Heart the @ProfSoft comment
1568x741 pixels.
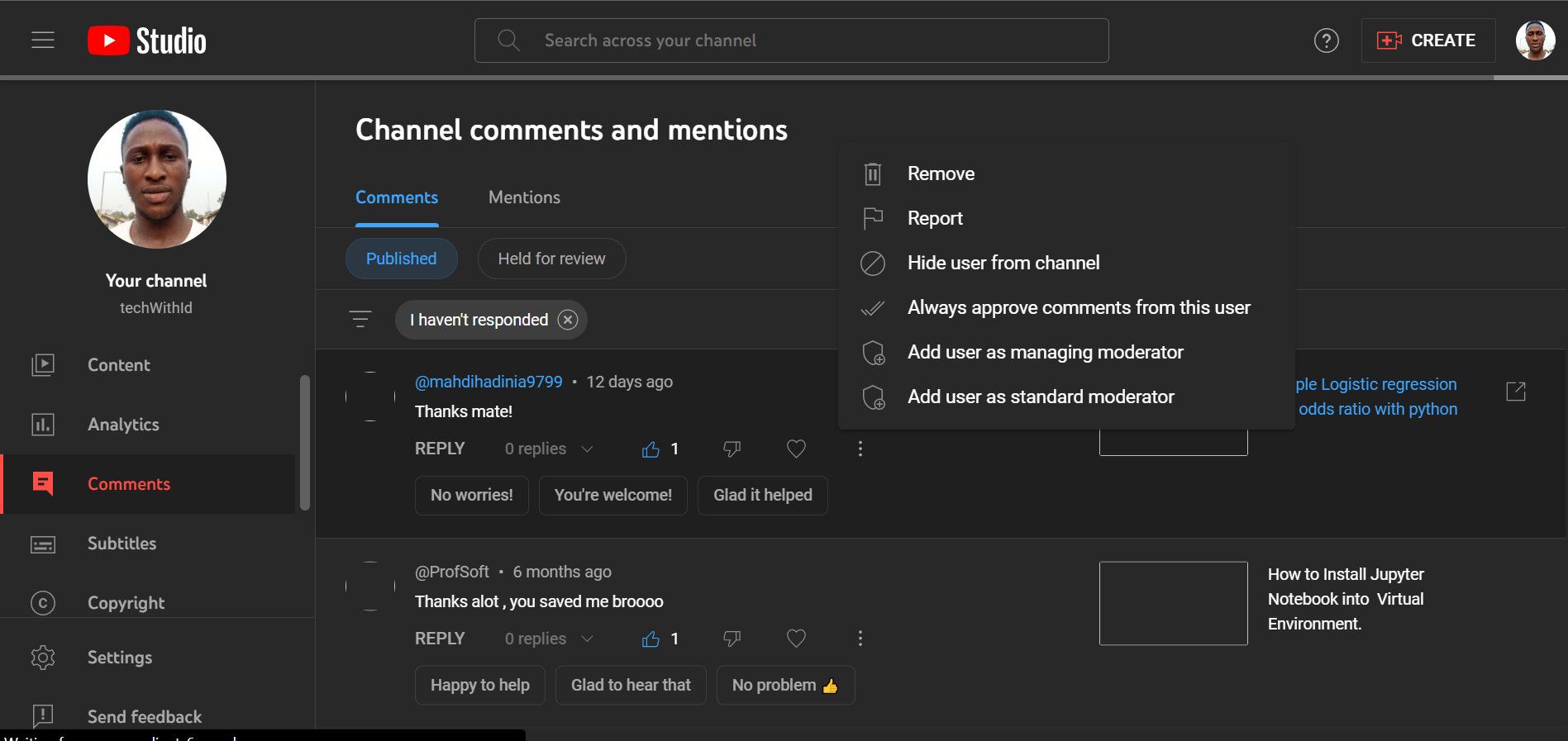pyautogui.click(x=796, y=639)
